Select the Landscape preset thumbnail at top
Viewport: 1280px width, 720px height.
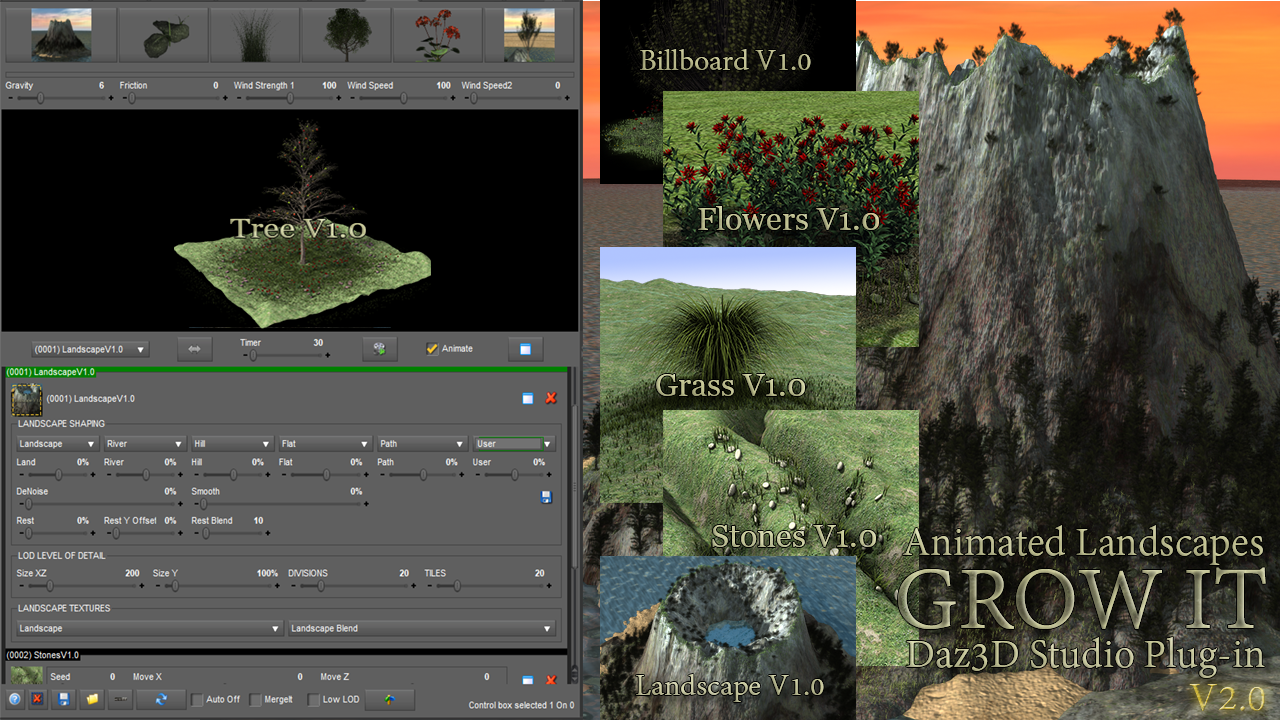[61, 35]
